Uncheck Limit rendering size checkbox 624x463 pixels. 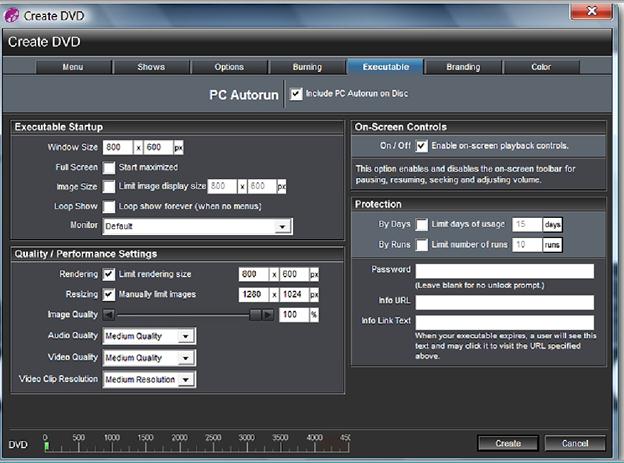(x=109, y=274)
